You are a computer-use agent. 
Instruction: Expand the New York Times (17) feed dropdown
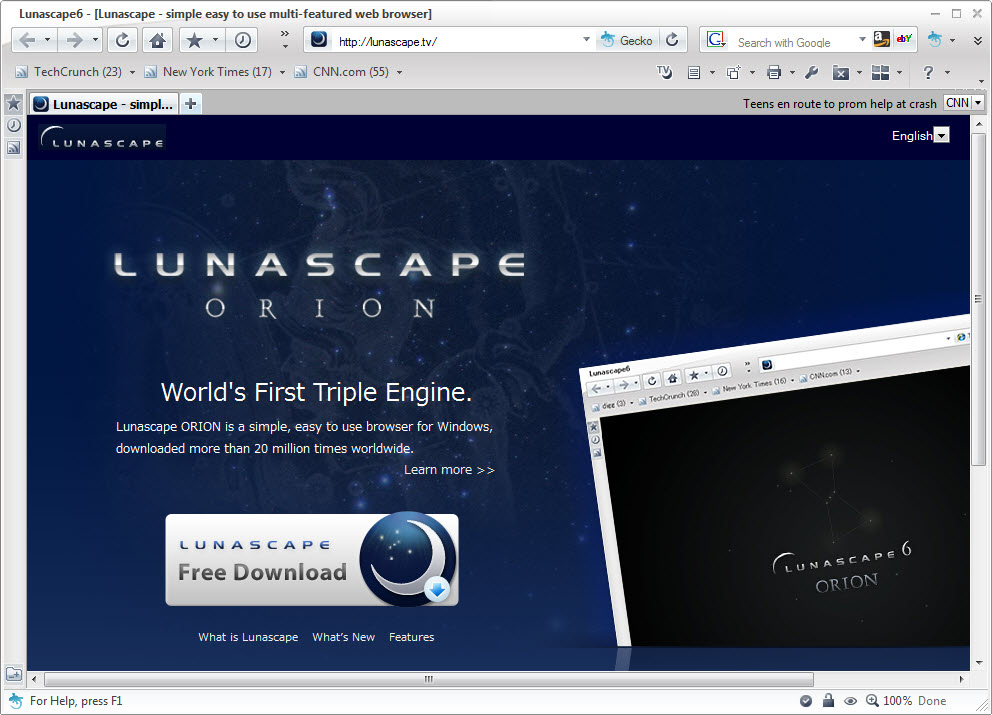[x=282, y=73]
